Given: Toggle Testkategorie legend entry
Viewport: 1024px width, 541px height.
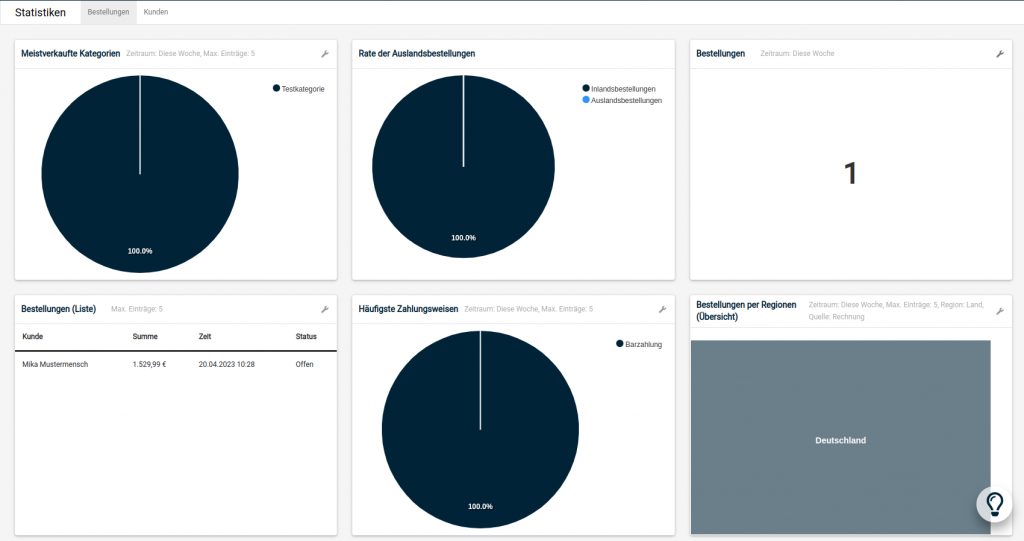Looking at the screenshot, I should tap(302, 89).
